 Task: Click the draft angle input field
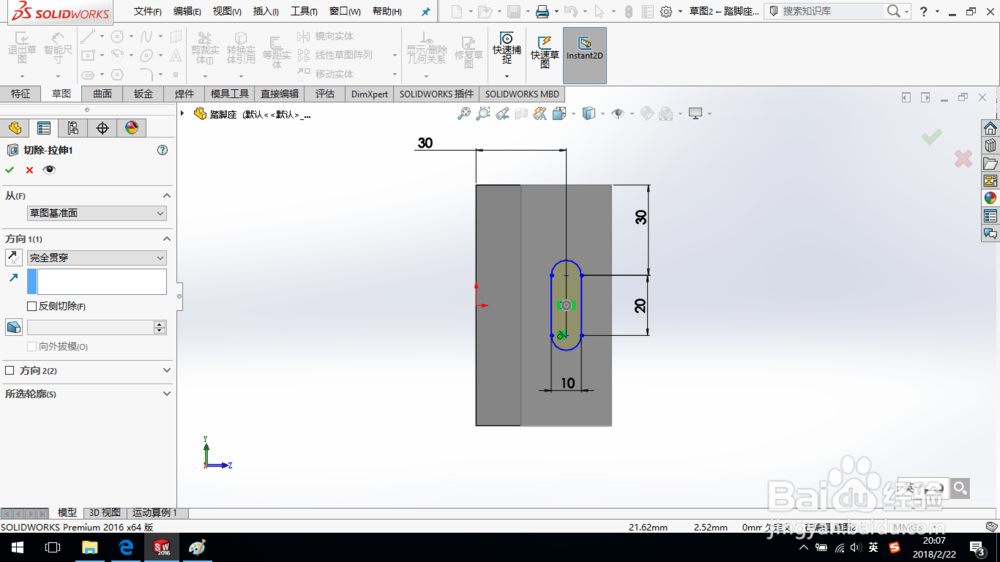pos(91,327)
